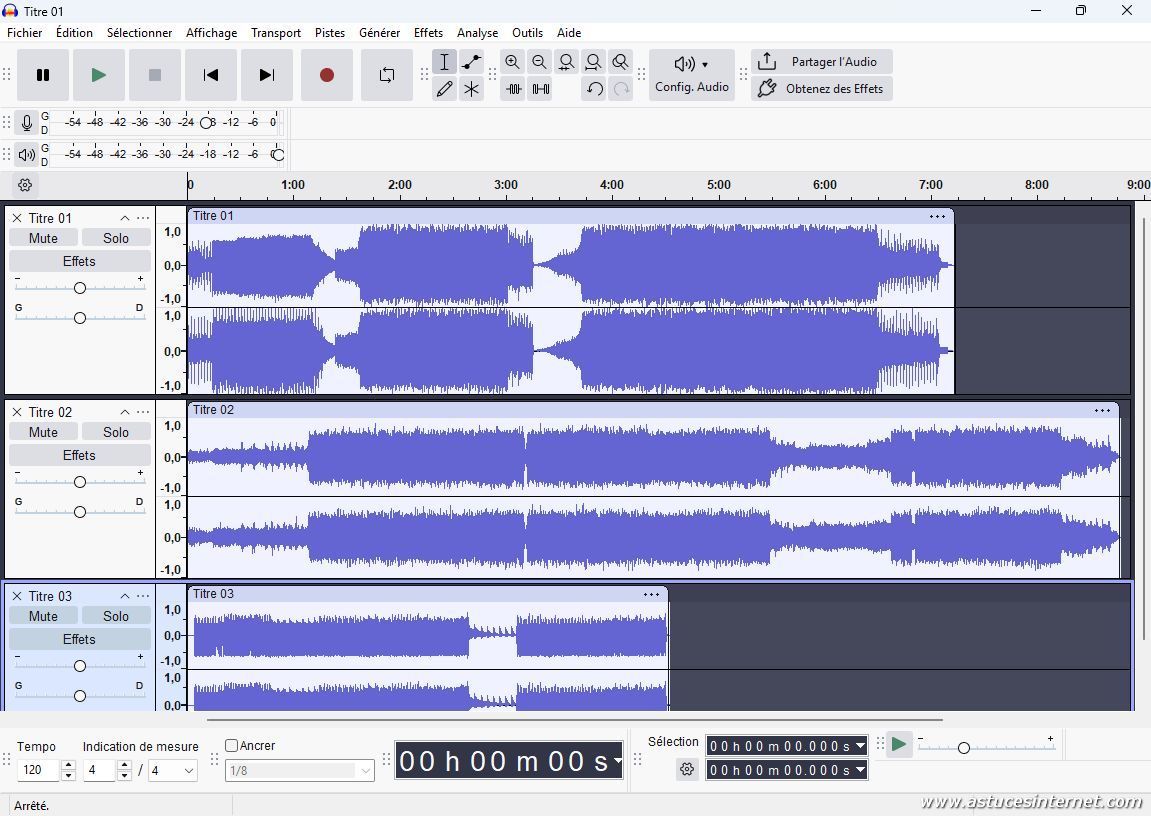
Task: Click the Titre 01 gain slider knob
Action: point(80,288)
